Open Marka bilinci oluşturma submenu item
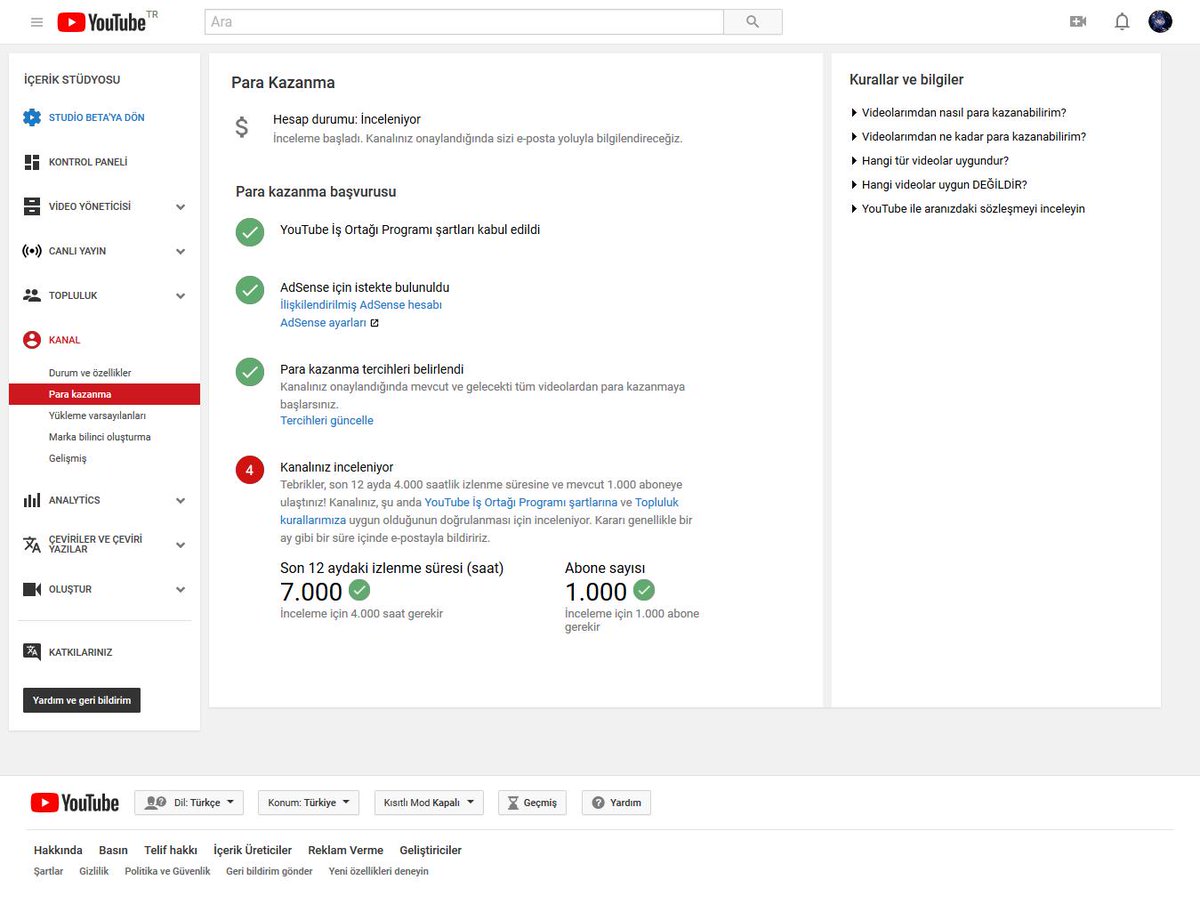1200x904 pixels. [100, 437]
